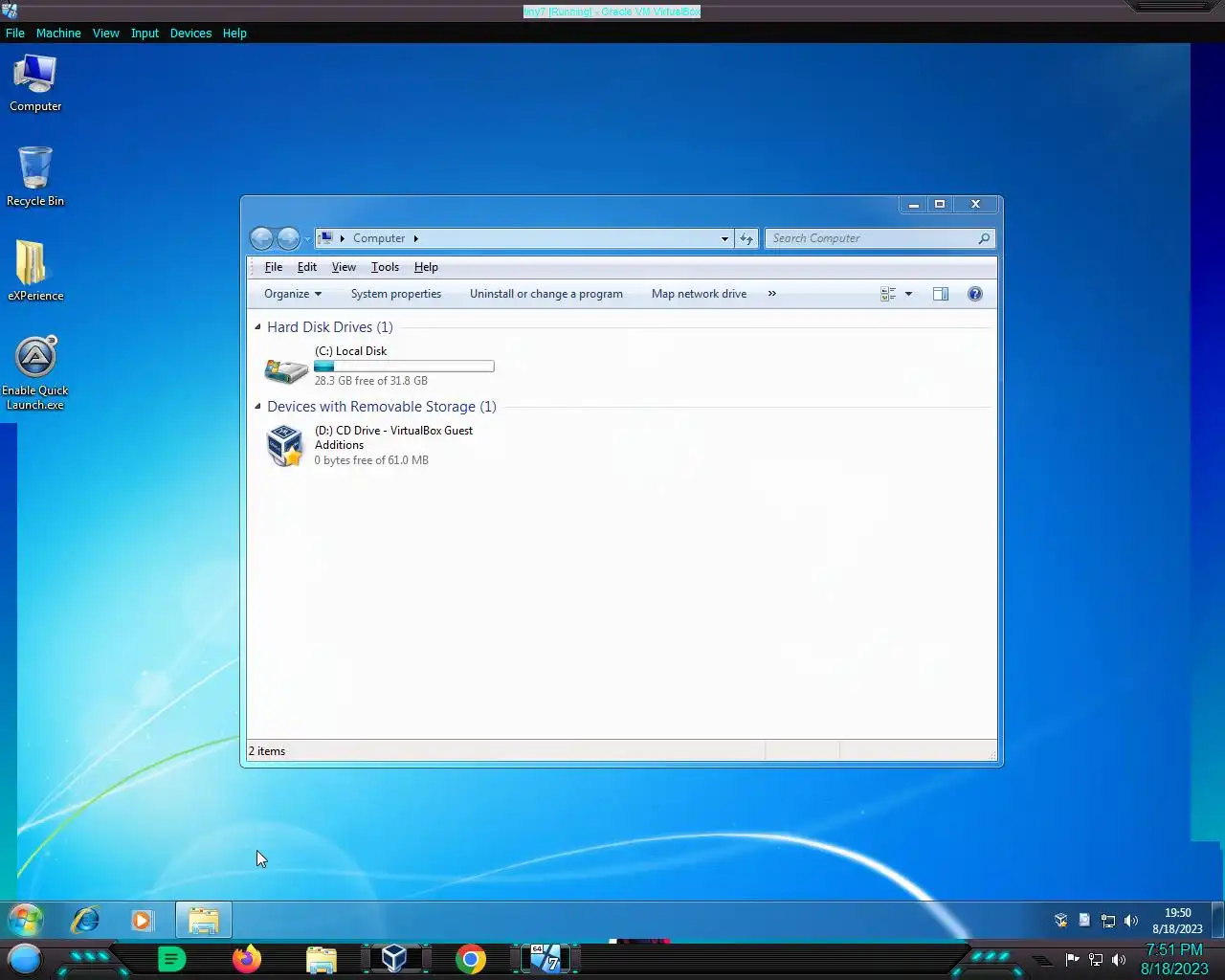Screen dimensions: 1225x980
Task: Launch Windows Media Player from guest taskbar
Action: coord(143,921)
